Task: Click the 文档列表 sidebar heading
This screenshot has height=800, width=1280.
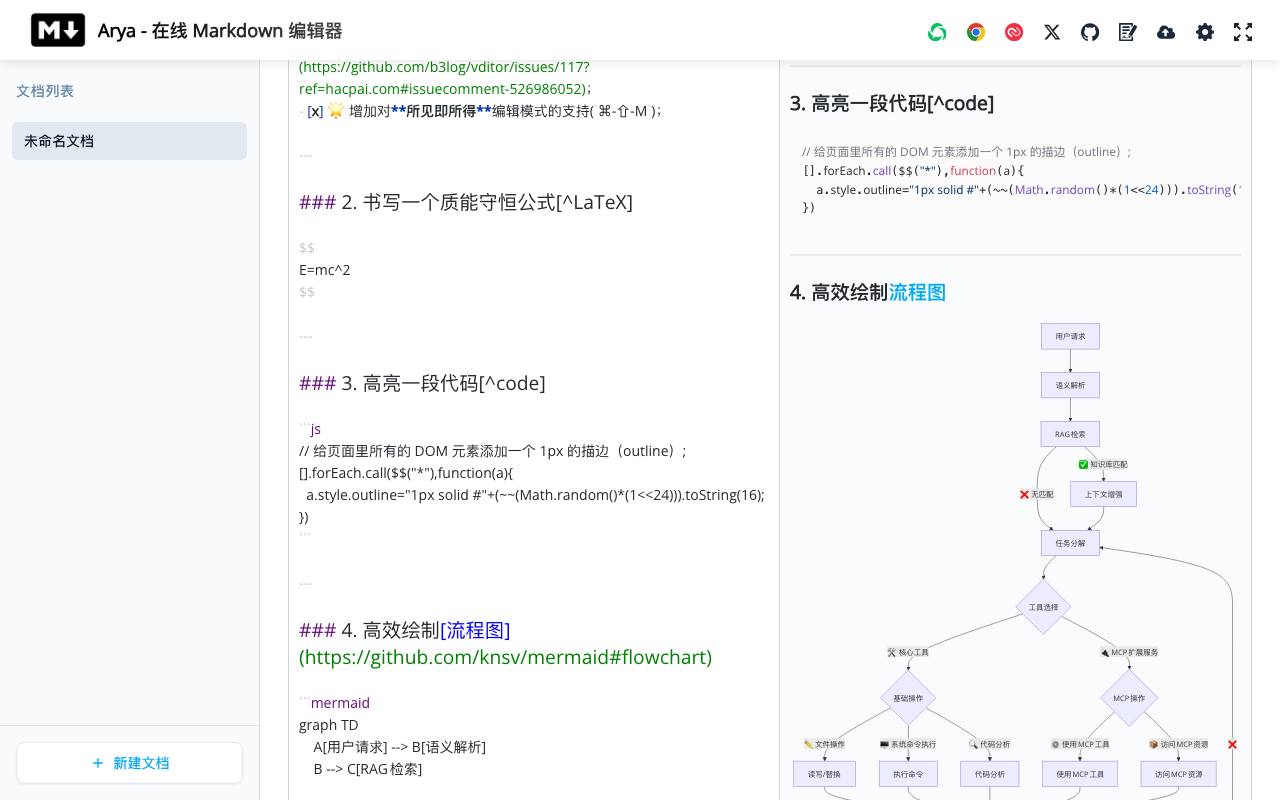Action: coord(45,91)
